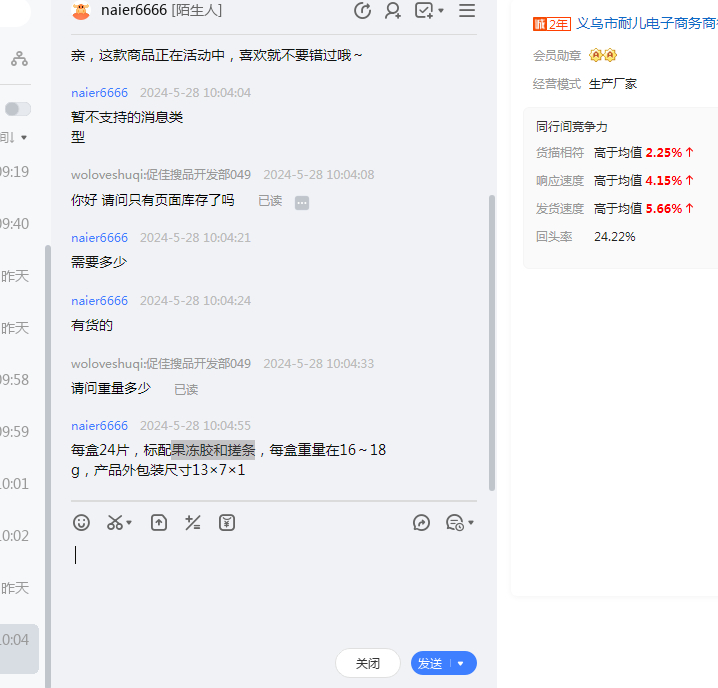The image size is (718, 688).
Task: Open the sort dropdown in the conversation list
Action: tap(22, 137)
